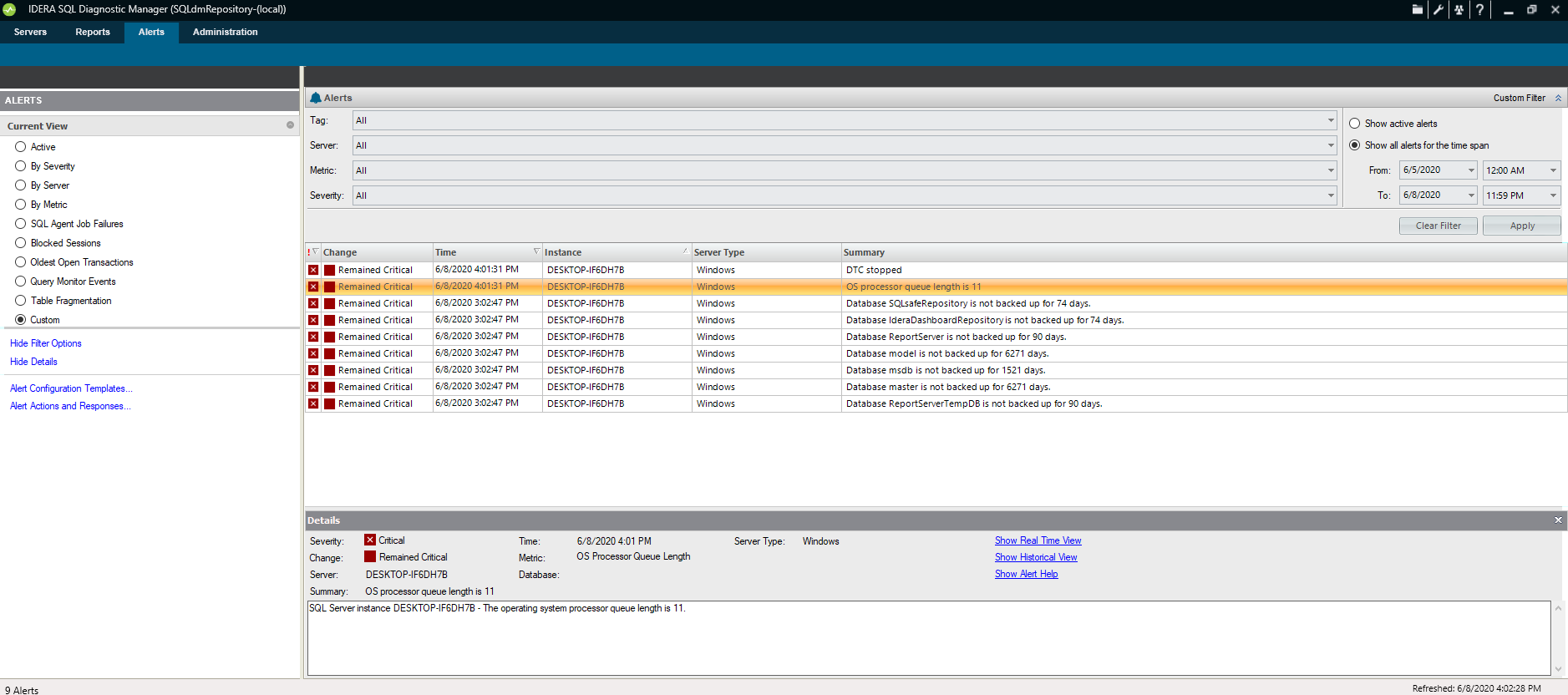Switch to the Reports tab

tap(93, 32)
